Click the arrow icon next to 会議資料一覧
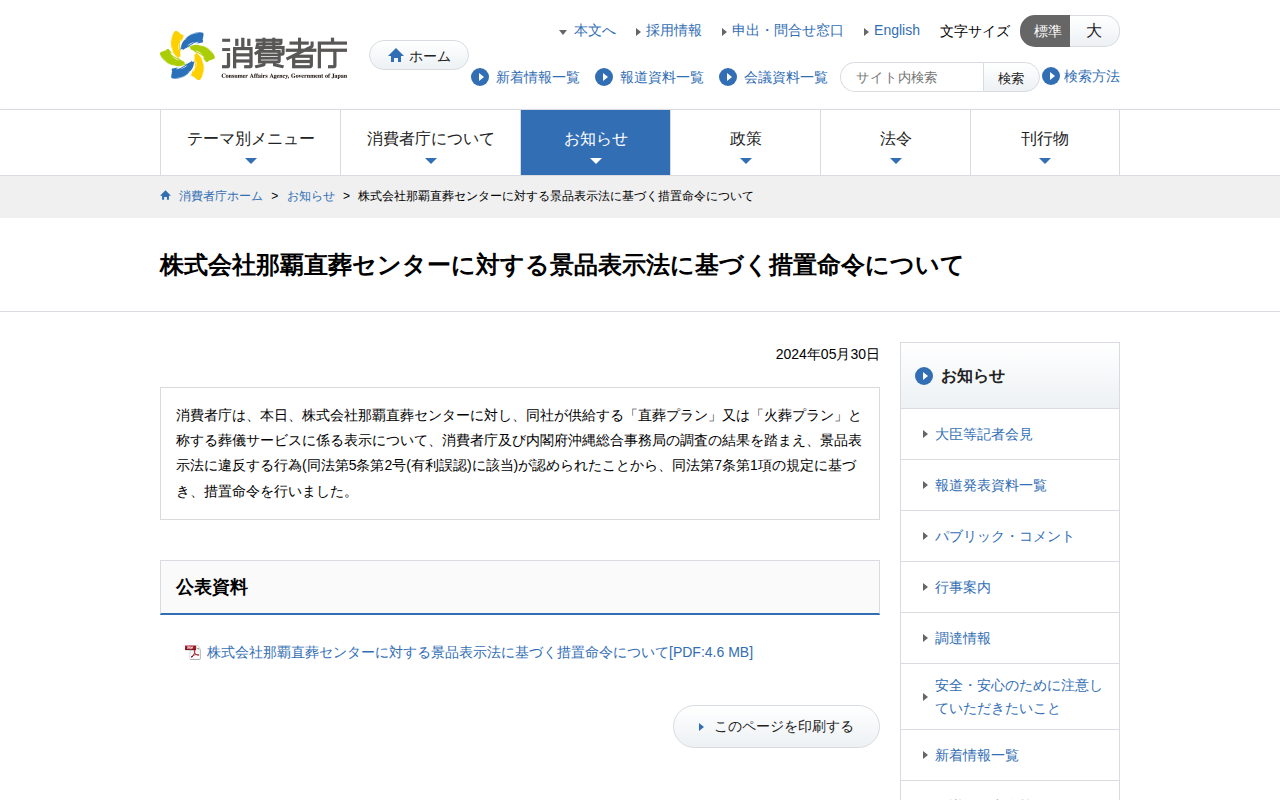The width and height of the screenshot is (1280, 800). [728, 77]
